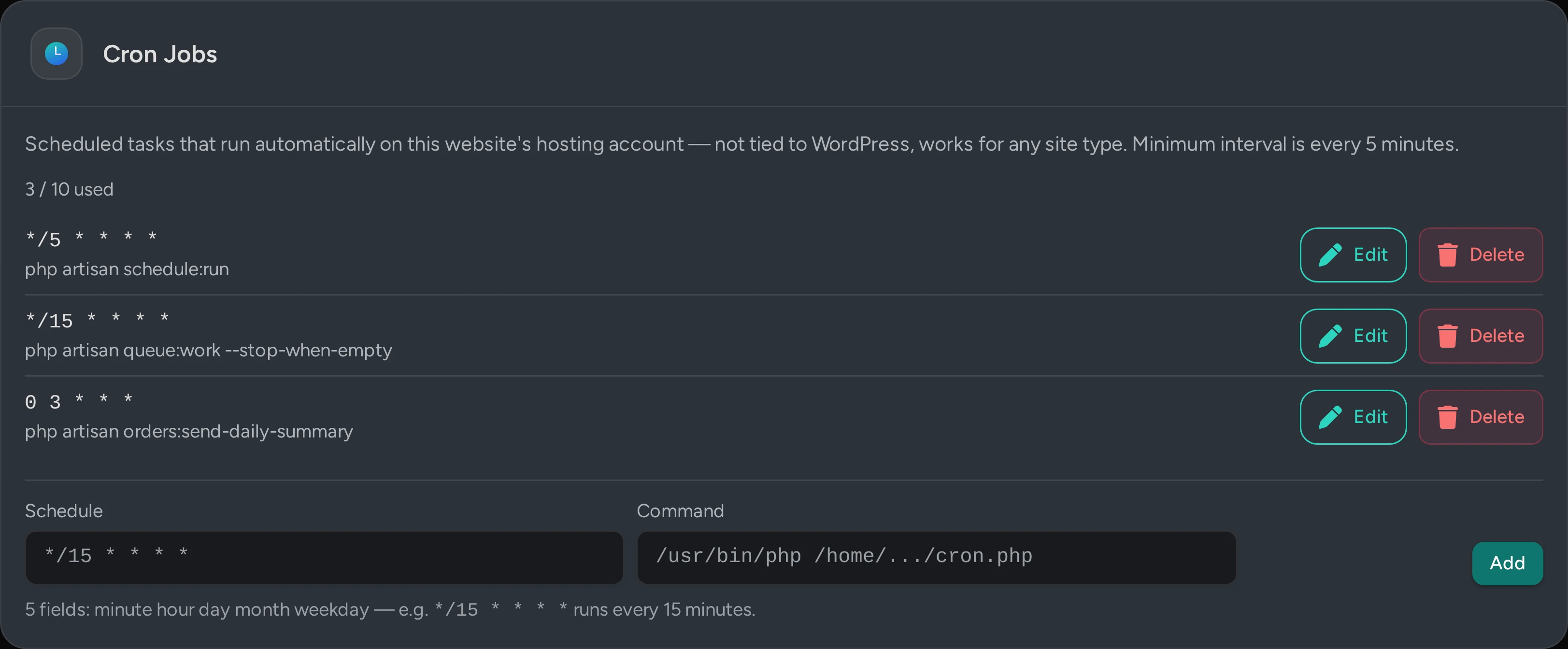Delete the schedule:run cron job

click(x=1481, y=254)
